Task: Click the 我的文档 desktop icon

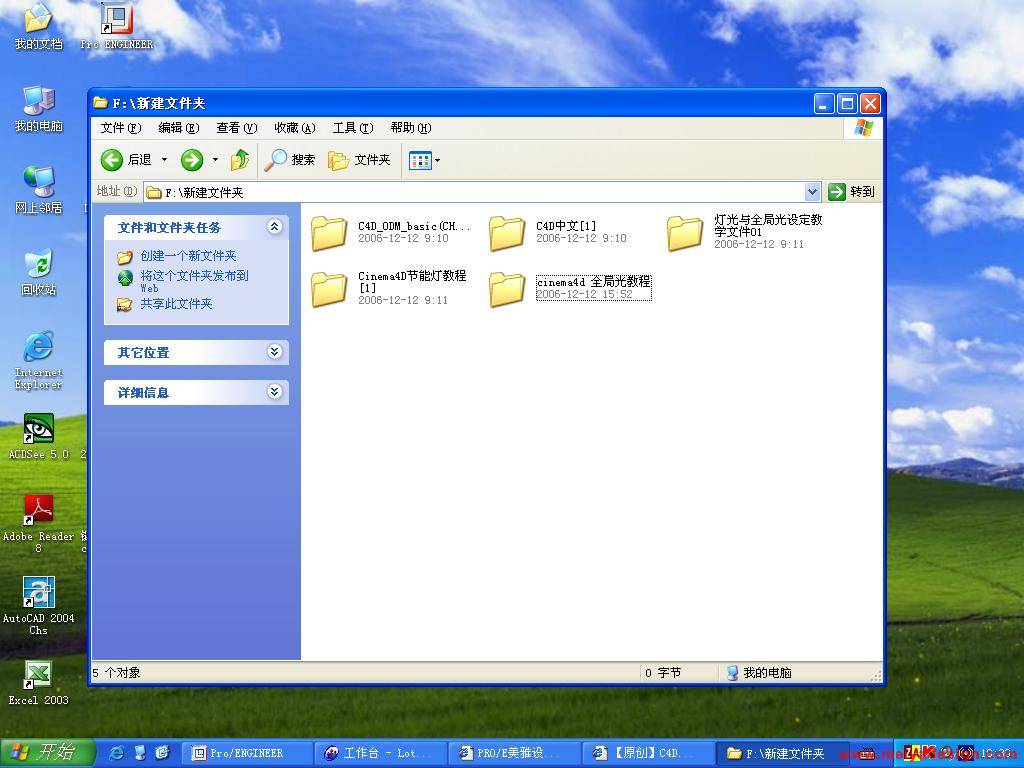Action: point(38,26)
